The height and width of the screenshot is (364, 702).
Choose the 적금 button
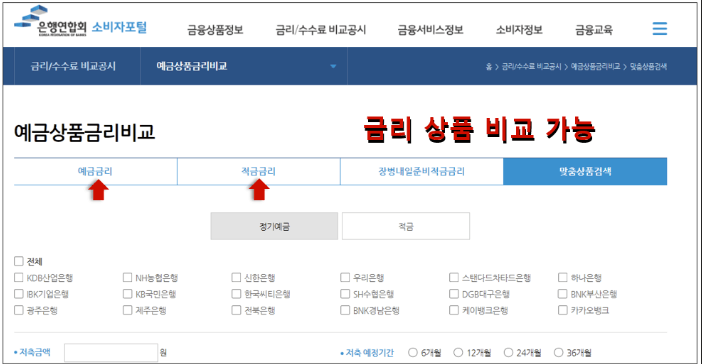406,226
